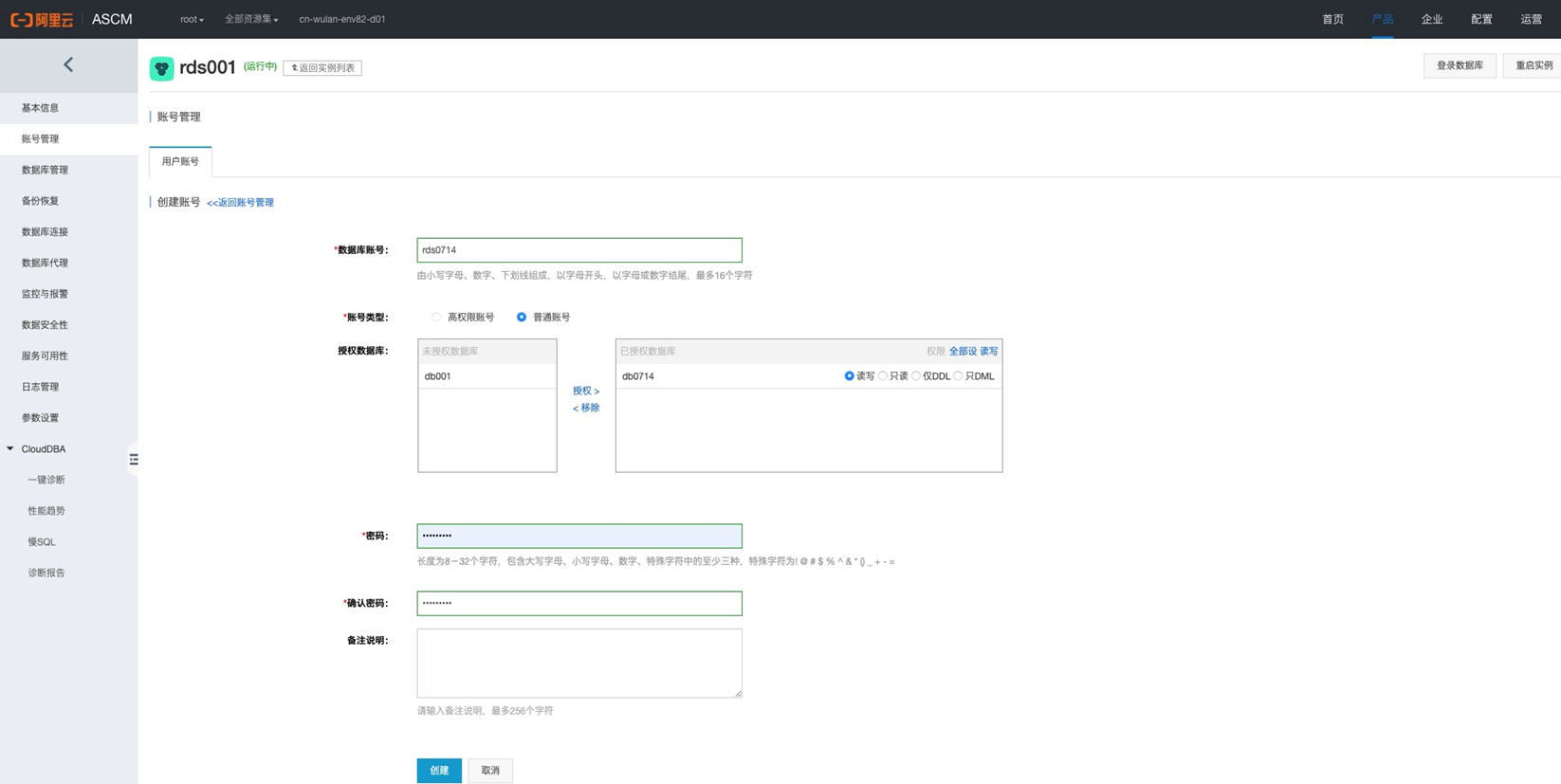The width and height of the screenshot is (1561, 784).
Task: Set db0714 permission to DML only
Action: (958, 376)
